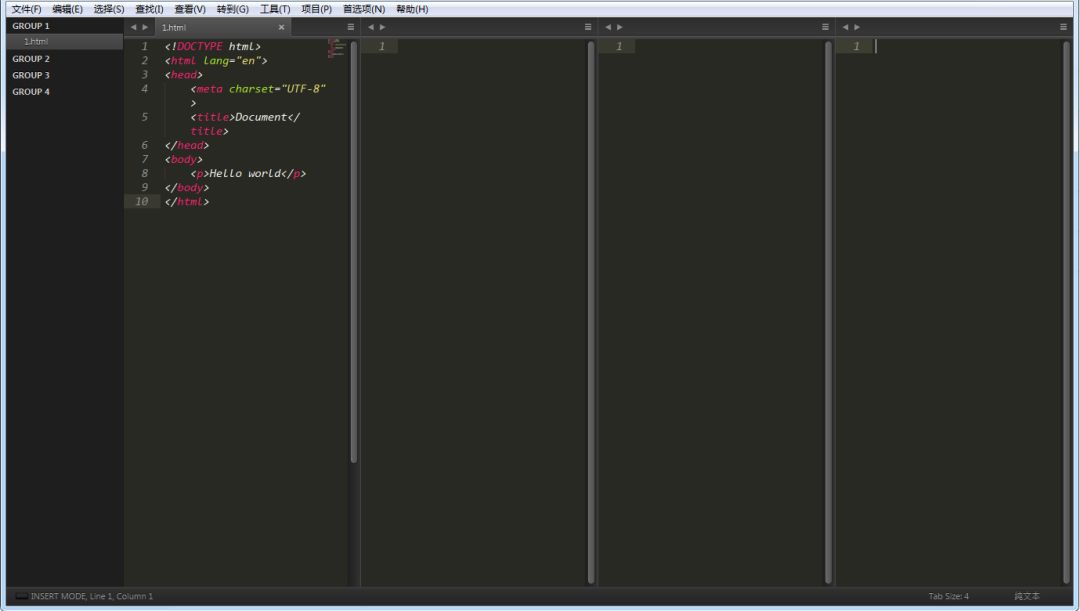
Task: Open the 编辑(E) menu
Action: click(67, 9)
